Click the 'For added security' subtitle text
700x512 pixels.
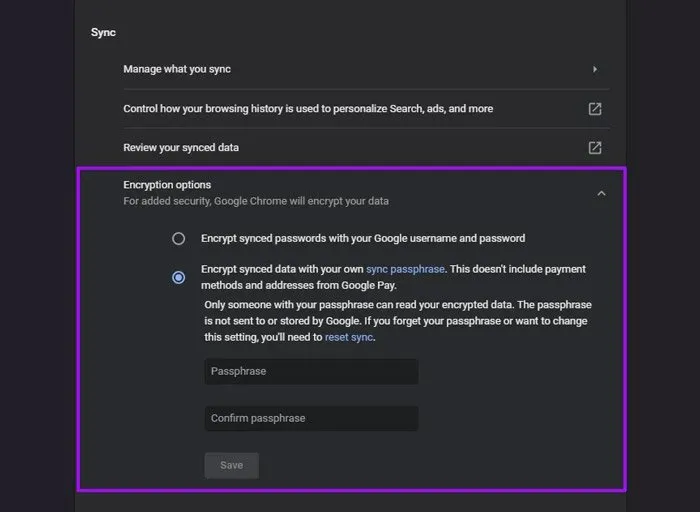[255, 201]
